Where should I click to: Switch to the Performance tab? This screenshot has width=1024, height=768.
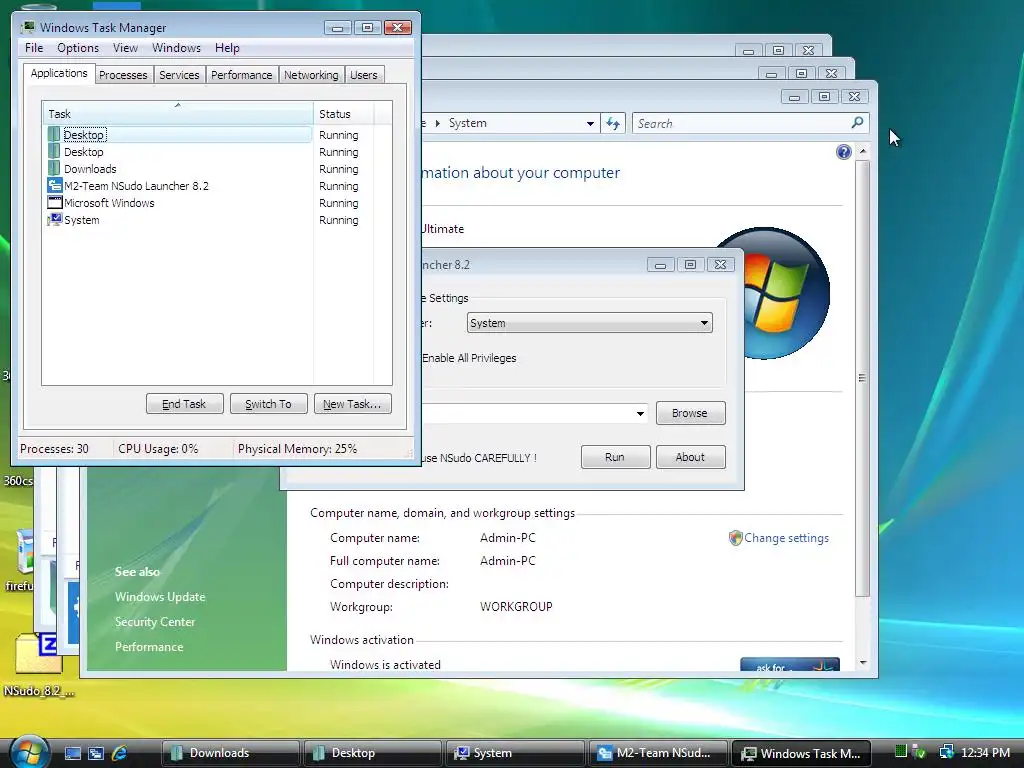[241, 75]
